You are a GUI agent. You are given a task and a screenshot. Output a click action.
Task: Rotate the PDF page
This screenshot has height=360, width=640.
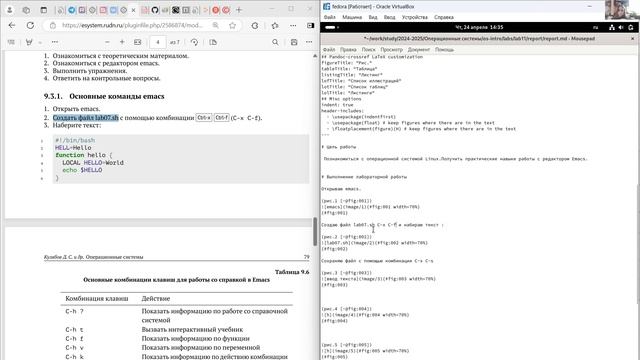click(x=194, y=42)
